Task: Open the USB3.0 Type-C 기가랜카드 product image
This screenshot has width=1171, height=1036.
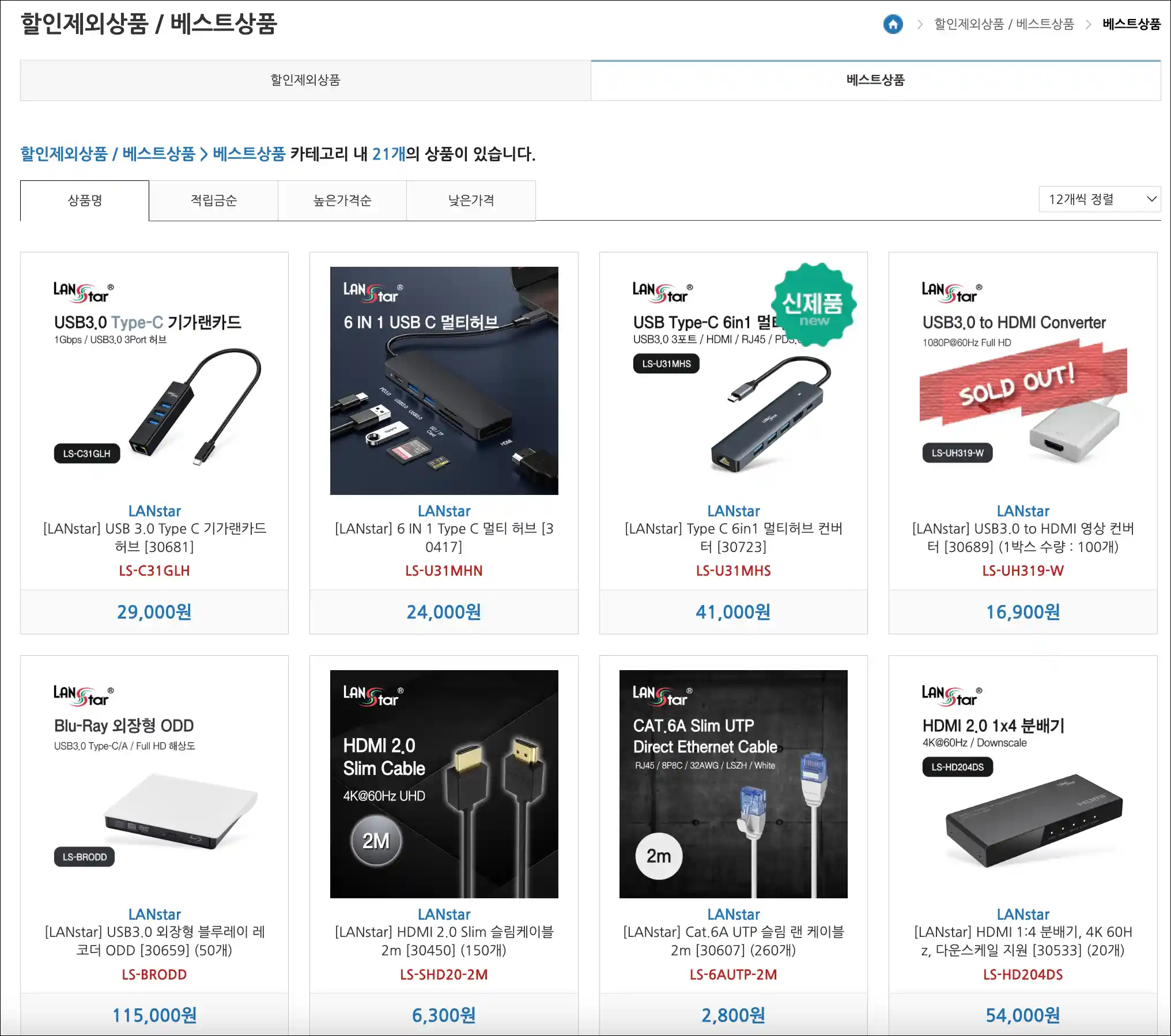Action: pos(154,381)
